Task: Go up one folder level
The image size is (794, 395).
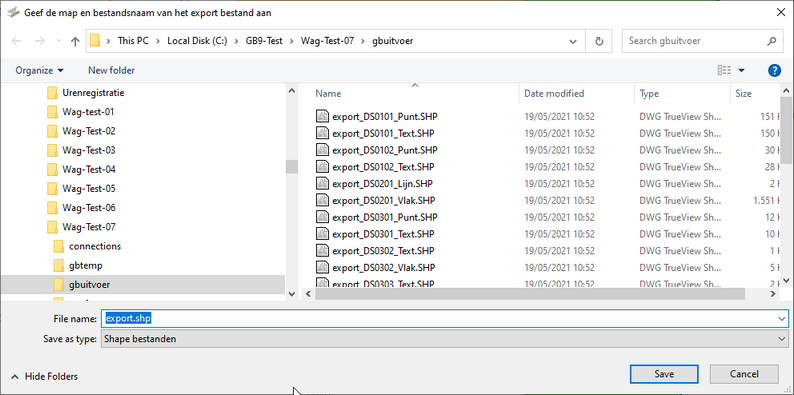Action: (x=75, y=41)
